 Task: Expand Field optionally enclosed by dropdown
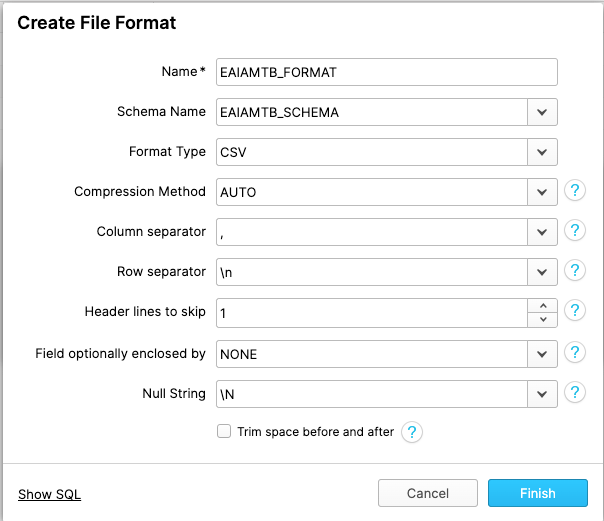tap(542, 354)
